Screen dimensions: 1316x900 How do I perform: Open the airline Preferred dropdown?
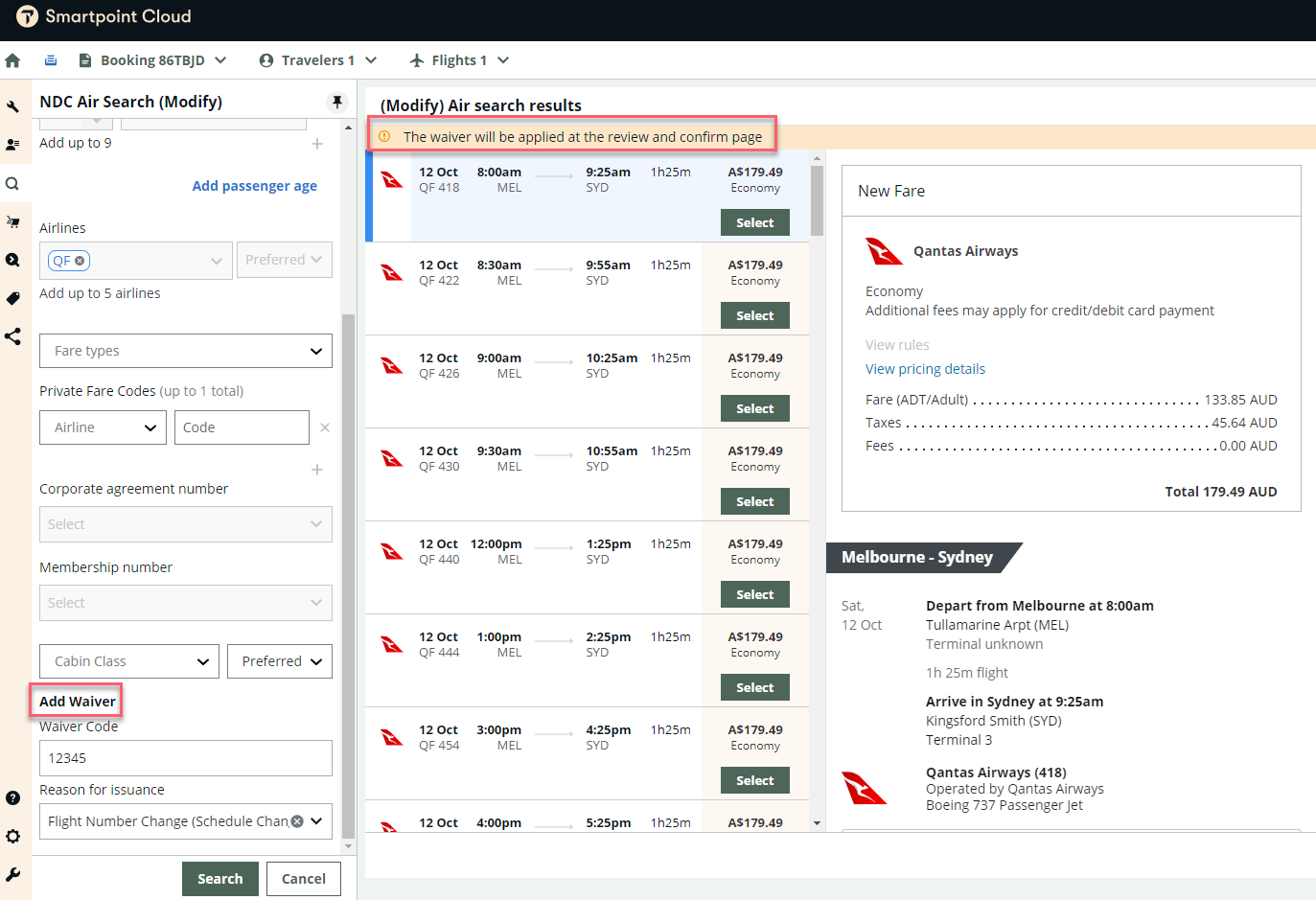coord(285,260)
